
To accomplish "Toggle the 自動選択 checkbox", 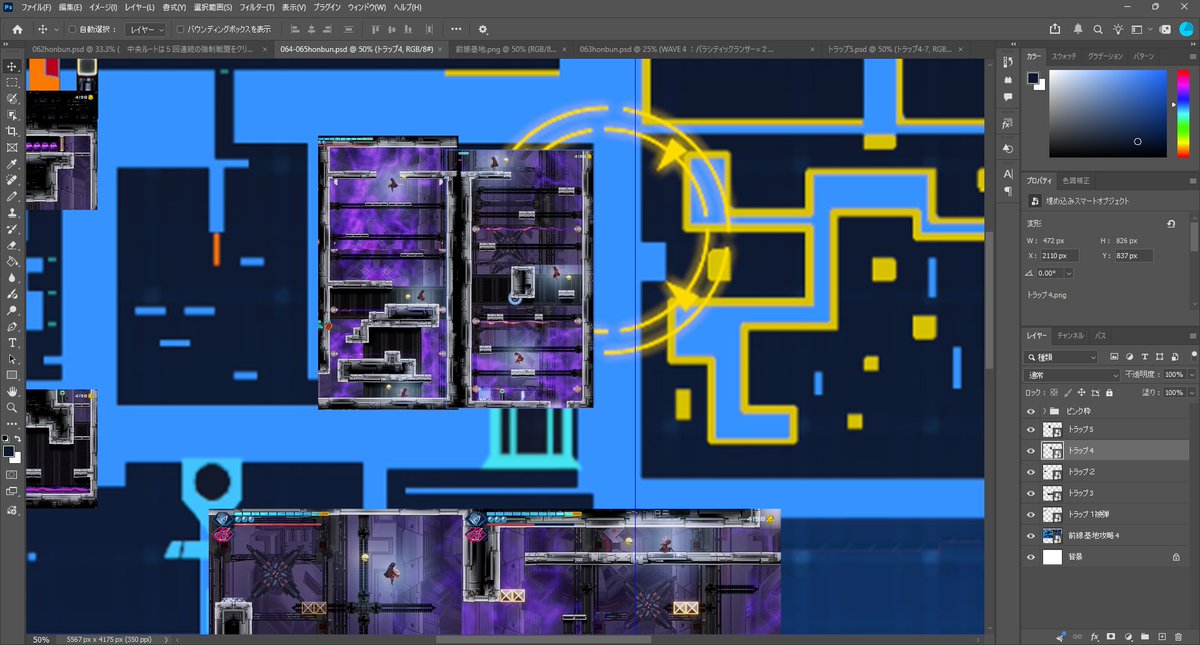I will (72, 30).
